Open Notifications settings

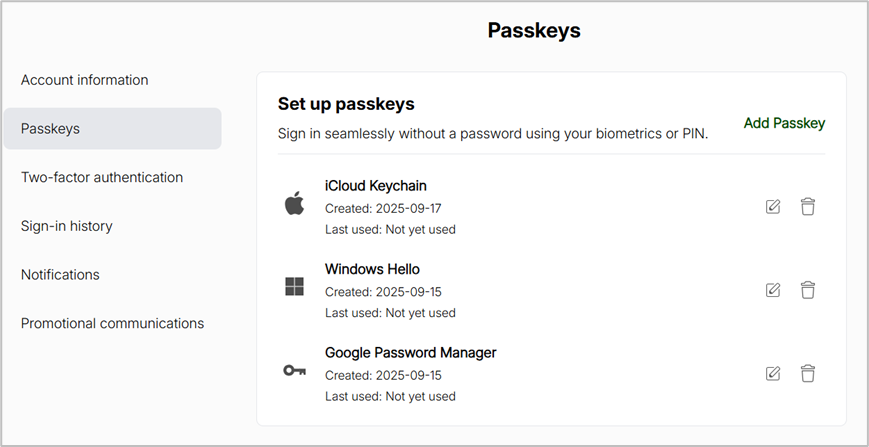pos(60,274)
